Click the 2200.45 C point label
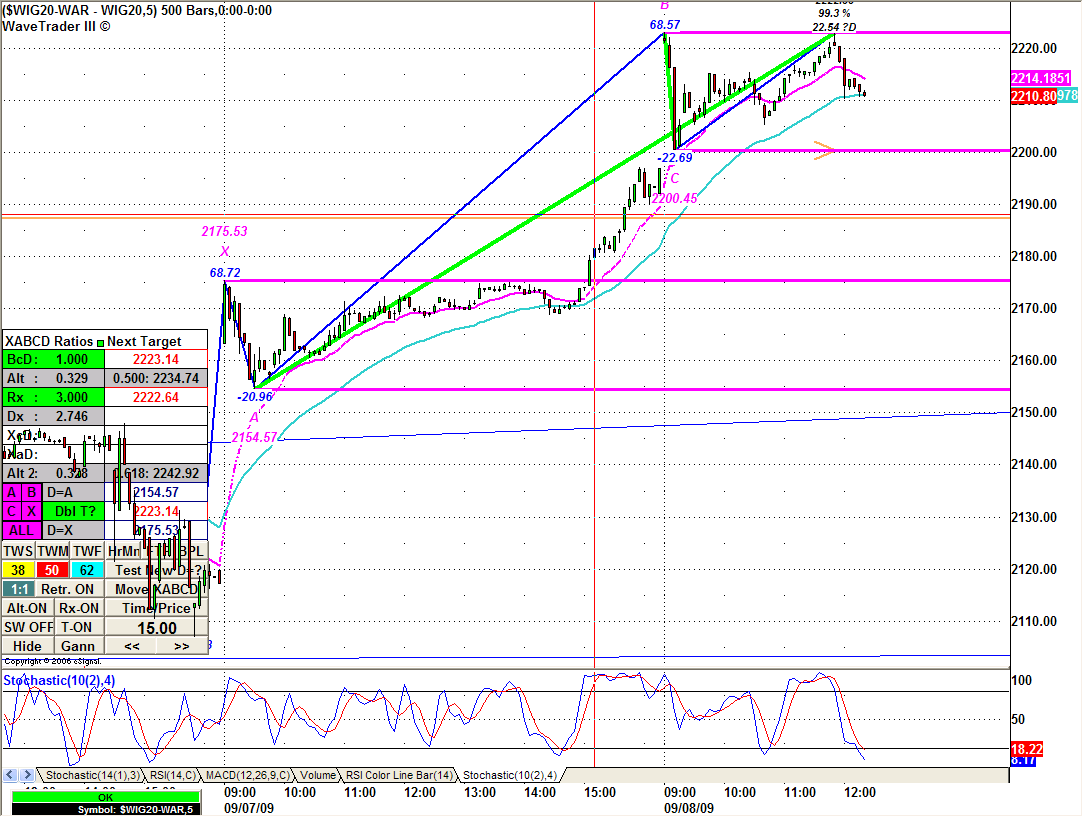 tap(675, 198)
